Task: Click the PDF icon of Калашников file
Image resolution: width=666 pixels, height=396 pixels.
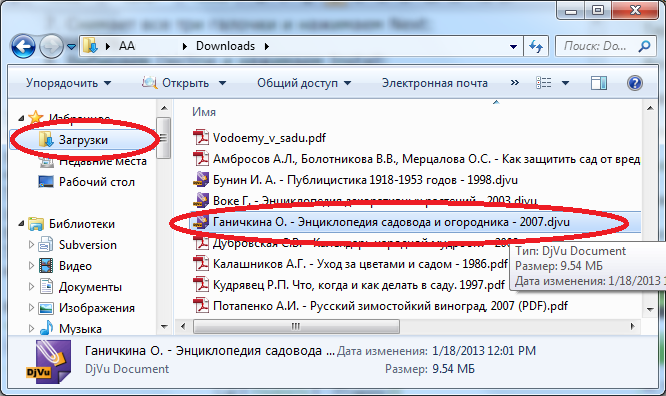Action: click(x=200, y=263)
